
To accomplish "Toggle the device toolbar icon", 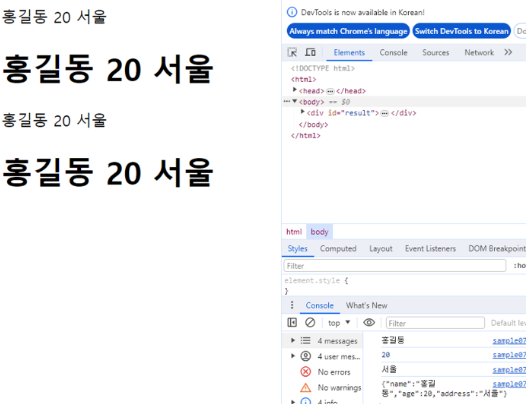I will pos(310,52).
